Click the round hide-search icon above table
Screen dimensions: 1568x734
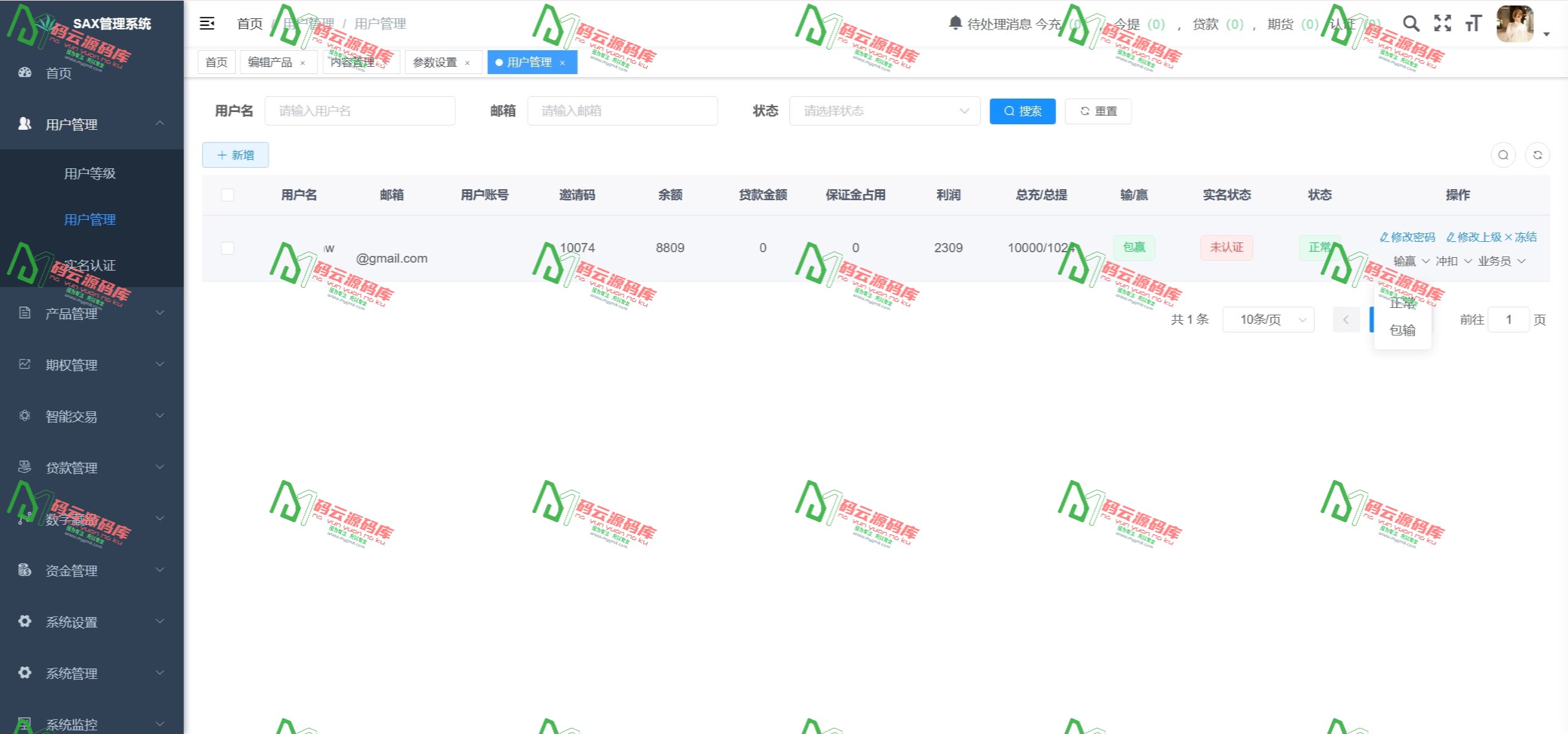click(x=1503, y=155)
